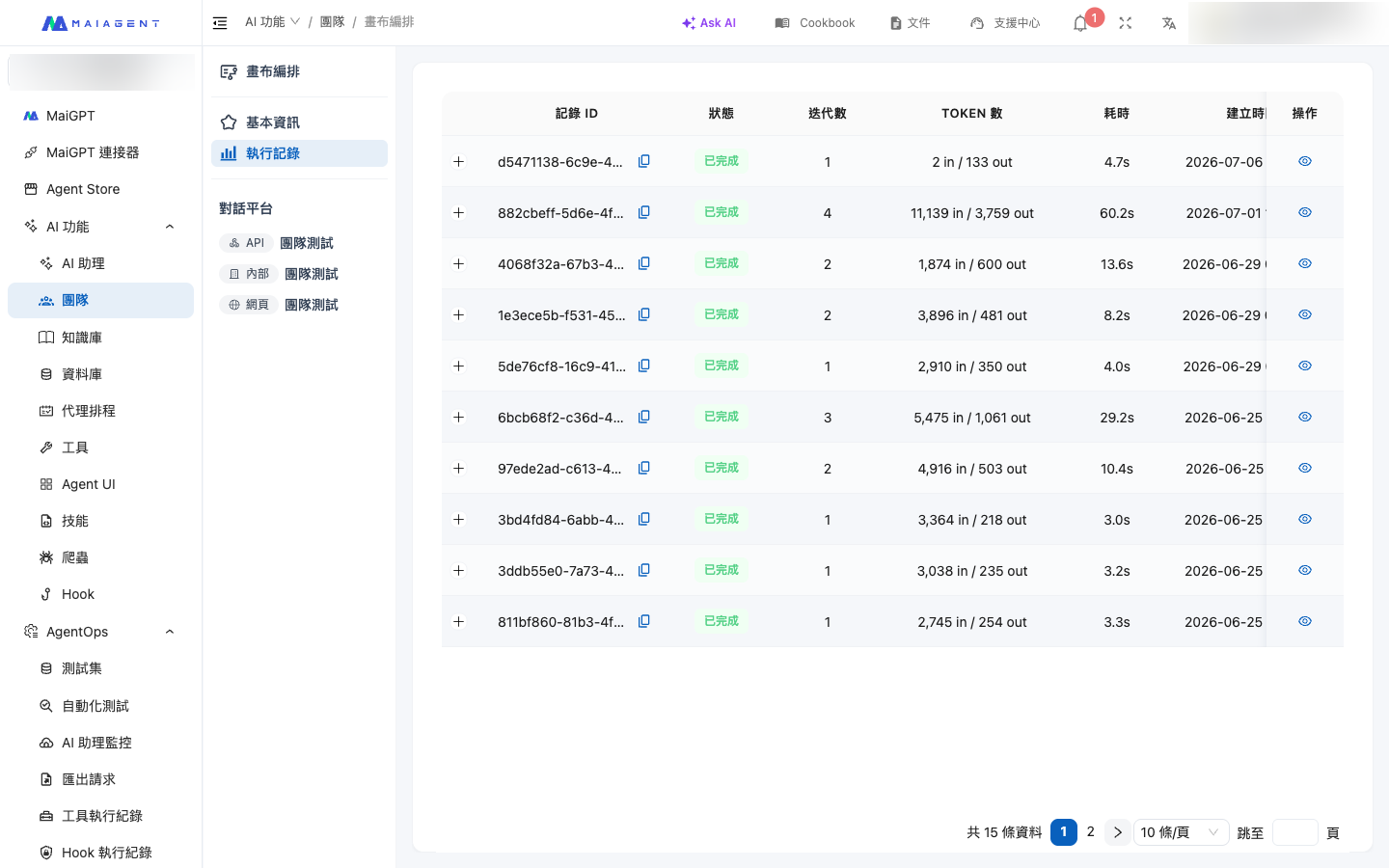Expand the row for record d5471138-6c9e-4...

459,162
